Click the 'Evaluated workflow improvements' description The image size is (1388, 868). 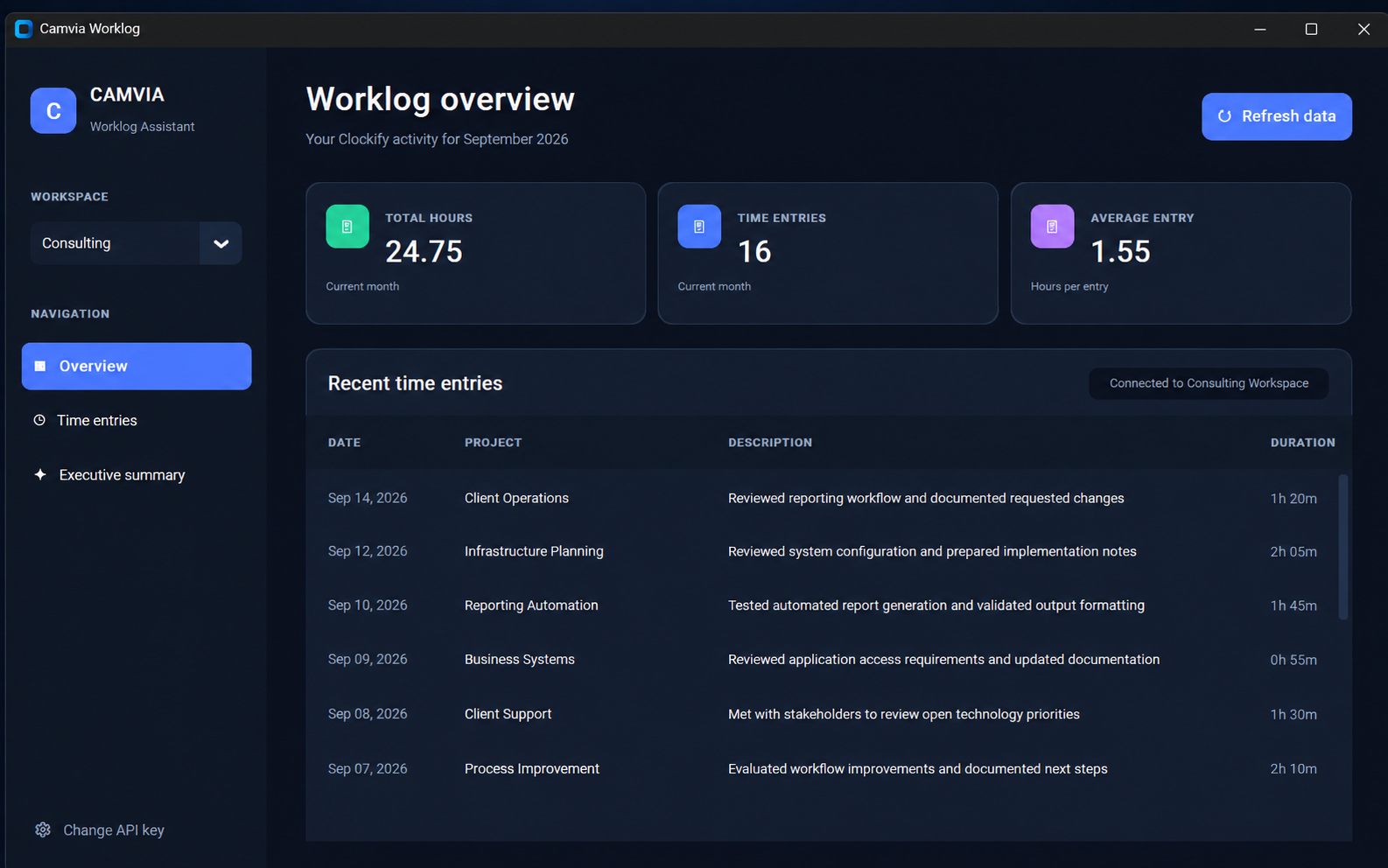(x=918, y=768)
